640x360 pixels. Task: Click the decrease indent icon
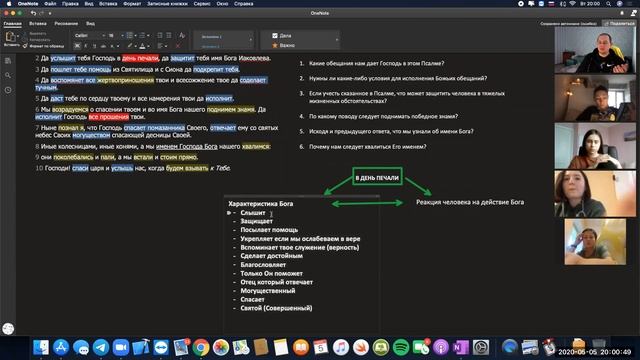pos(160,36)
